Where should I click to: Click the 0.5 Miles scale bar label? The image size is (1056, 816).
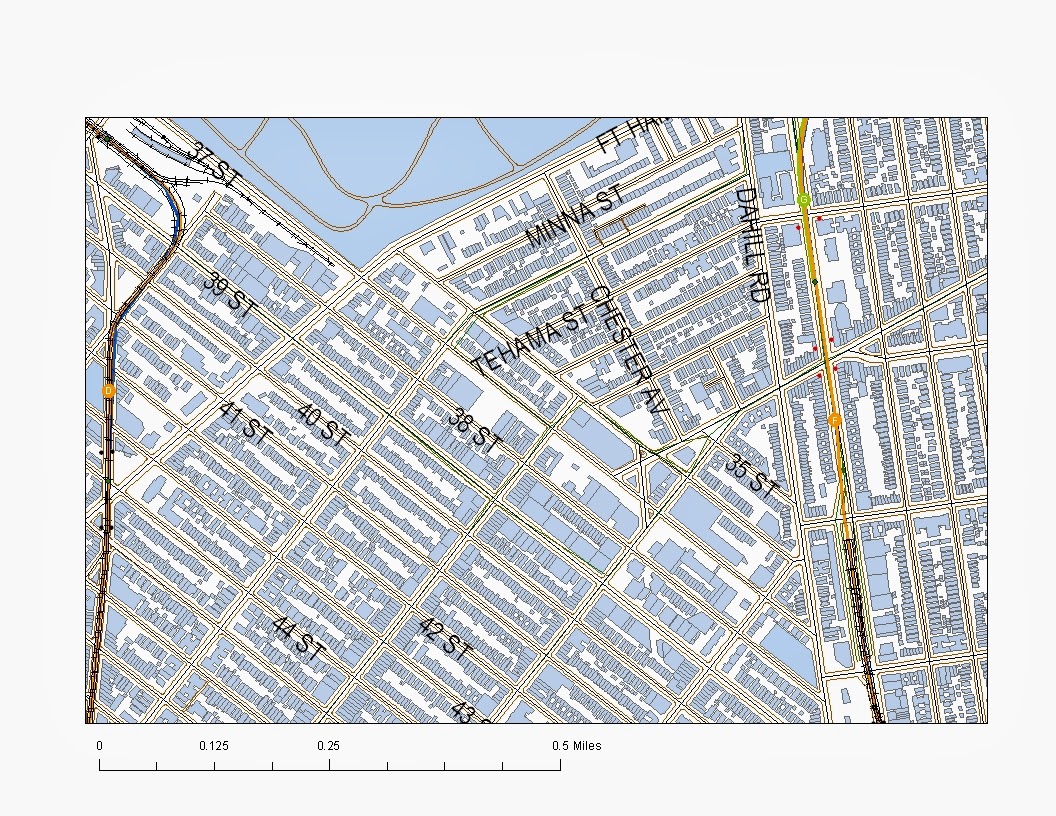coord(576,745)
